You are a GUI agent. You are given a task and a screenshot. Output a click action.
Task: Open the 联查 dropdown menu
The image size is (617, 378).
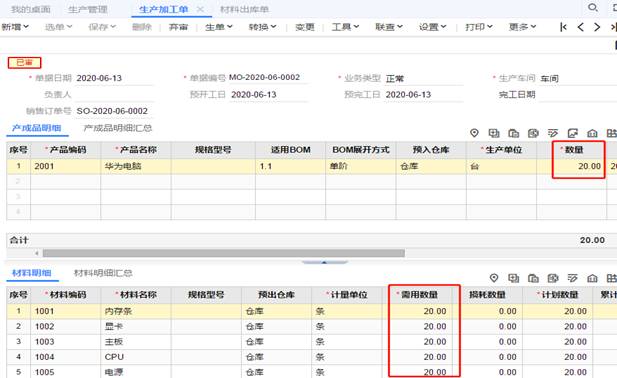(x=389, y=27)
